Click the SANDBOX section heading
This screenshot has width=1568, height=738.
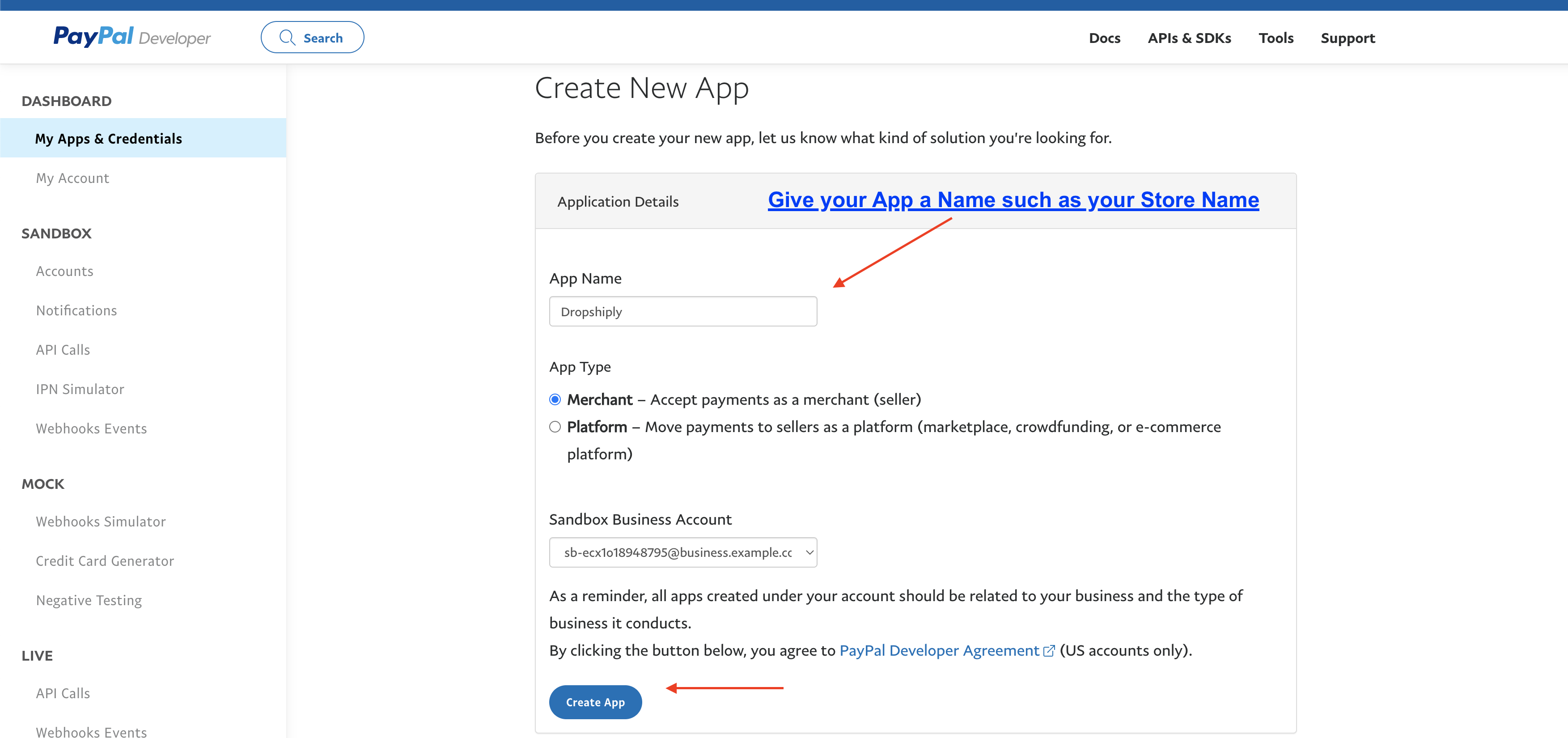point(56,233)
